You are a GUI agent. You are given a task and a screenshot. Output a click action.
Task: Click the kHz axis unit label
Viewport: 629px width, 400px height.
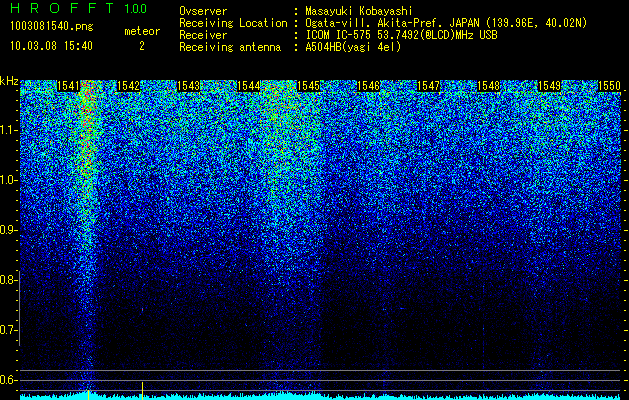[x=9, y=81]
